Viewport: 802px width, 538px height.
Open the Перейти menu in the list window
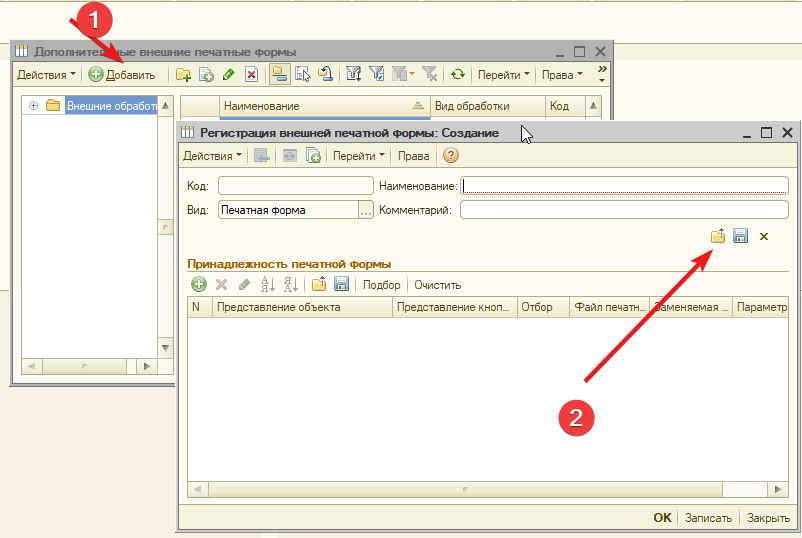point(503,75)
